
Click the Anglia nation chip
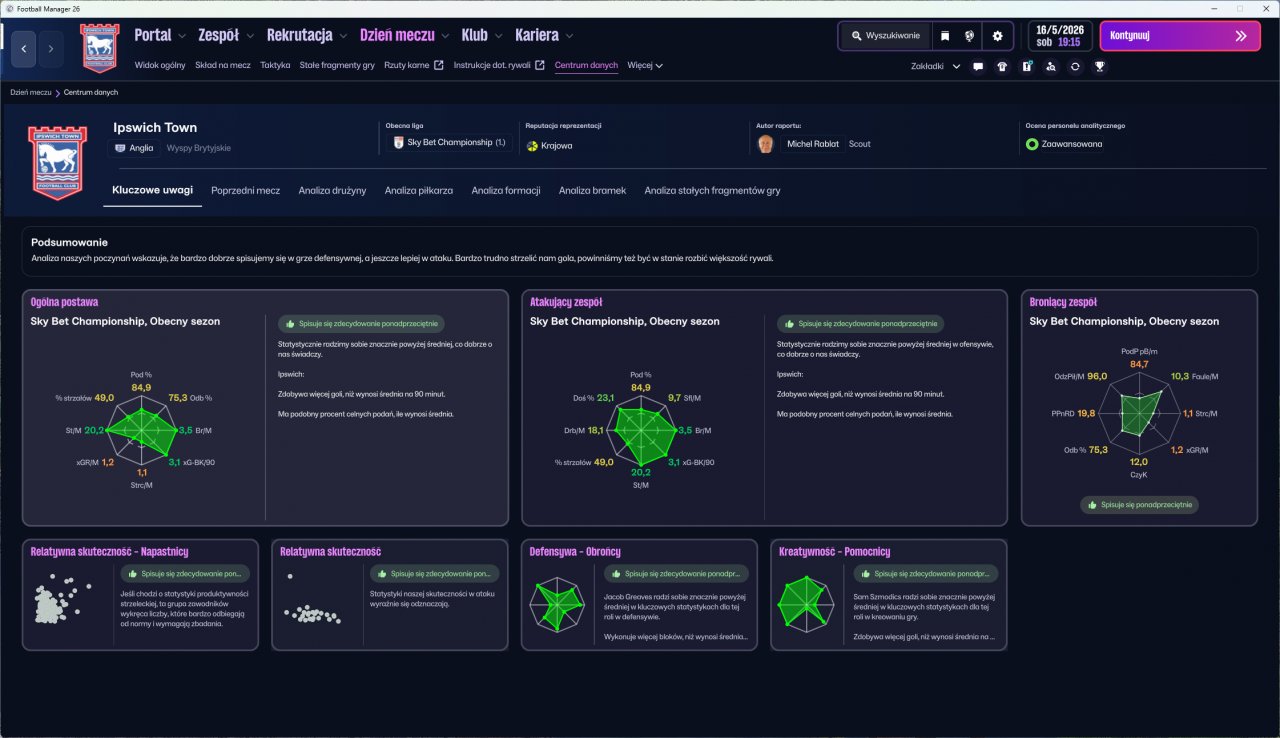click(x=135, y=148)
